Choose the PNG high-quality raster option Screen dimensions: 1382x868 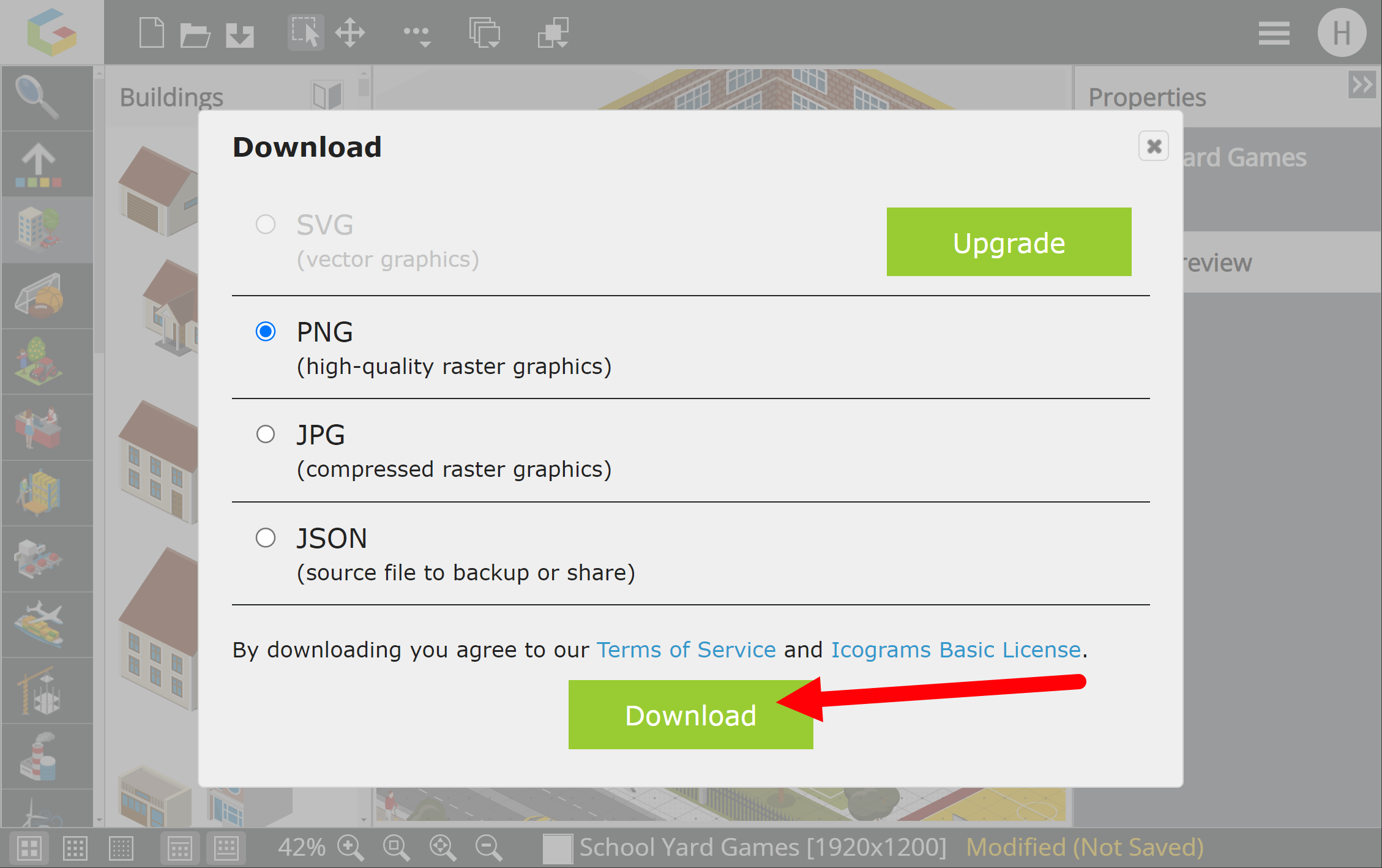(266, 332)
